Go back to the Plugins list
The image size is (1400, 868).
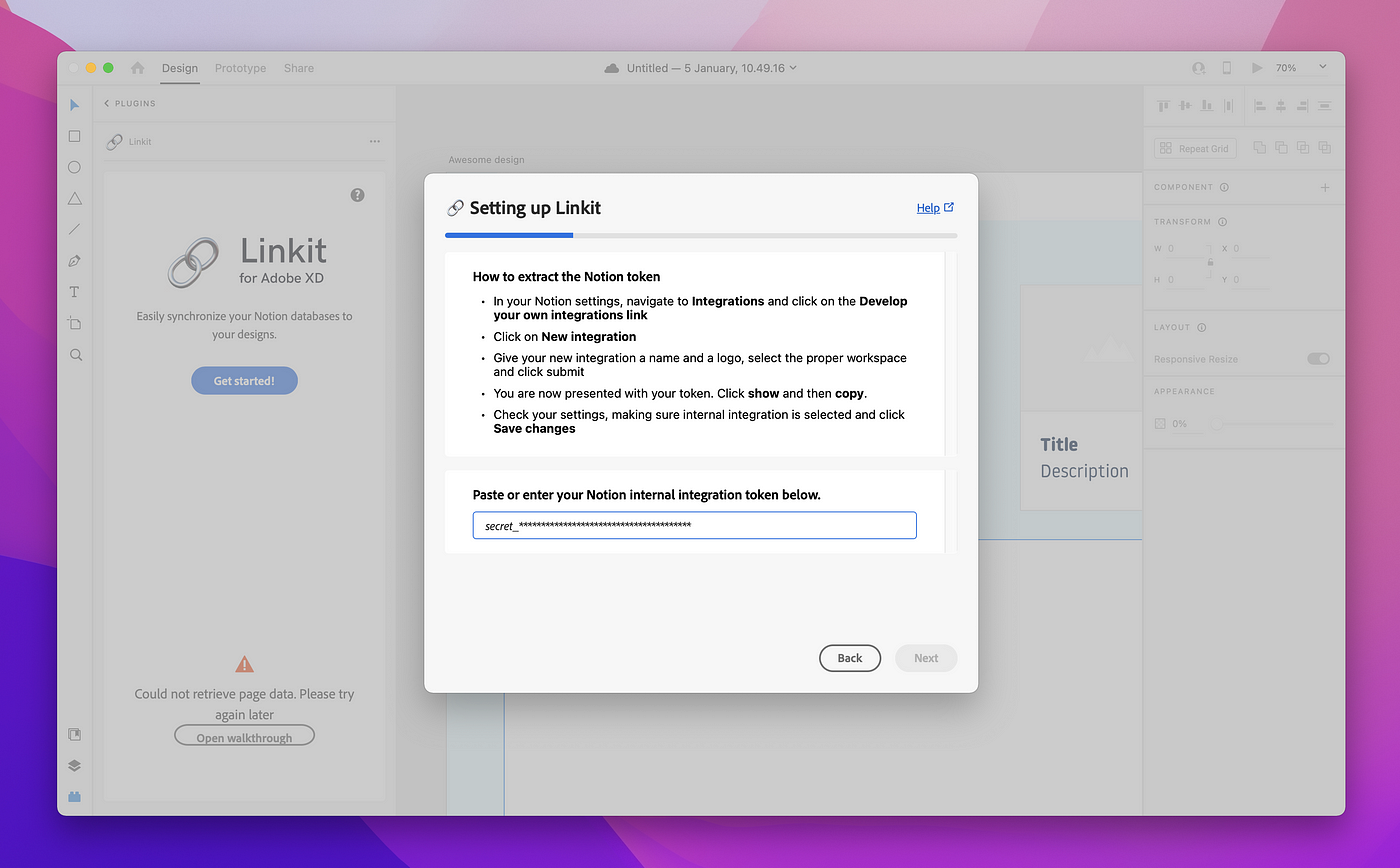coord(130,104)
